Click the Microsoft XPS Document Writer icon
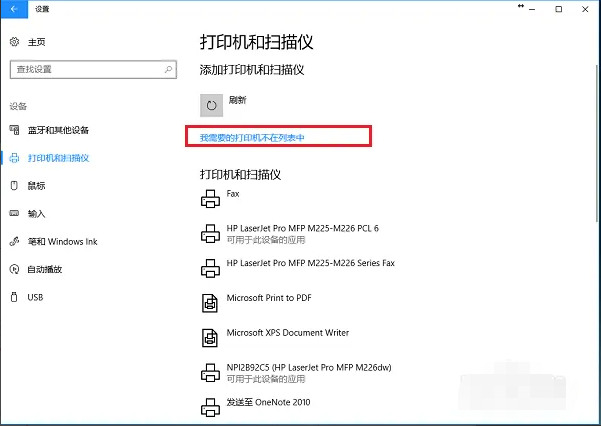 (x=211, y=337)
